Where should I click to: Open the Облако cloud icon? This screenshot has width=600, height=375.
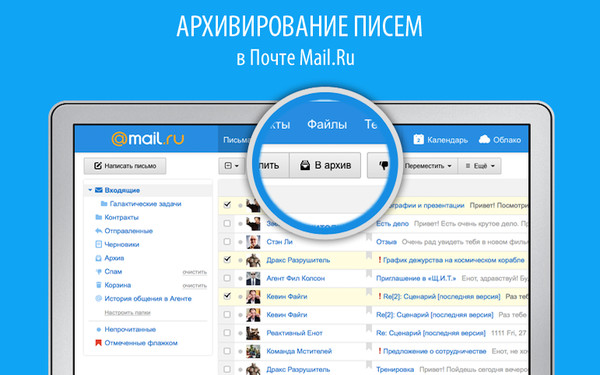pyautogui.click(x=484, y=139)
